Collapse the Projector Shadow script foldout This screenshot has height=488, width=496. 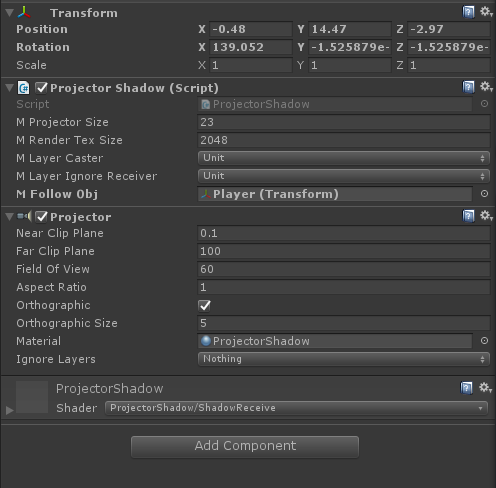[x=10, y=88]
